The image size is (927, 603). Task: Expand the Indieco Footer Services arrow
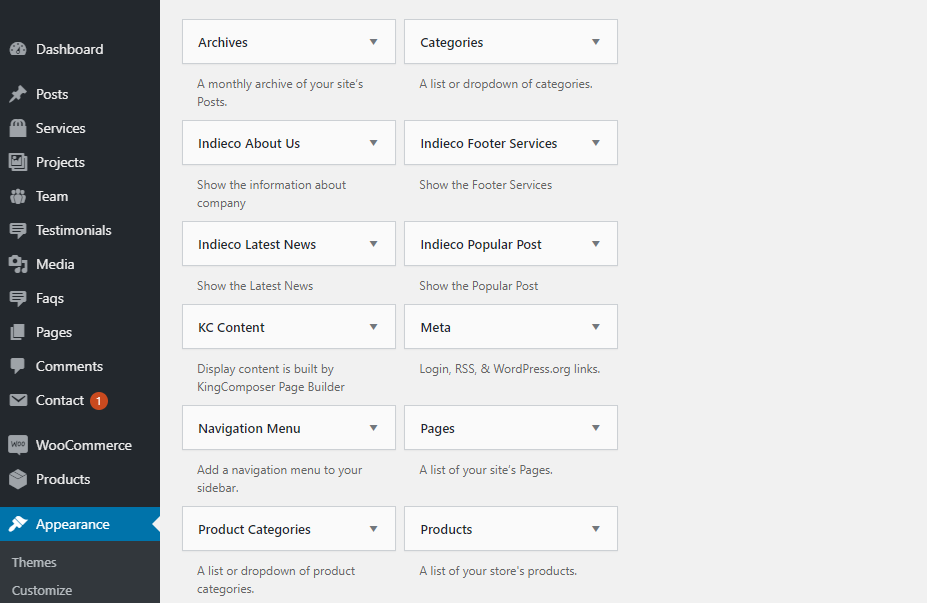(596, 143)
